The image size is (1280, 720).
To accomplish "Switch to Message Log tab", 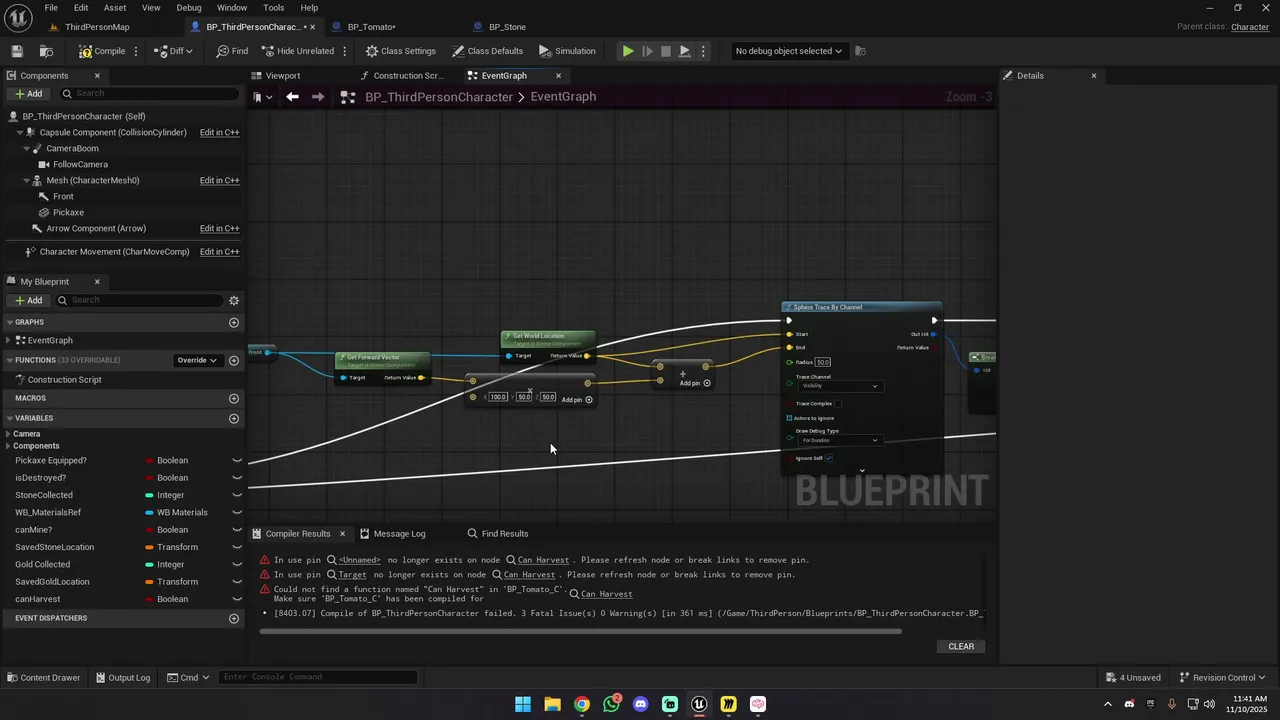I will 399,534.
